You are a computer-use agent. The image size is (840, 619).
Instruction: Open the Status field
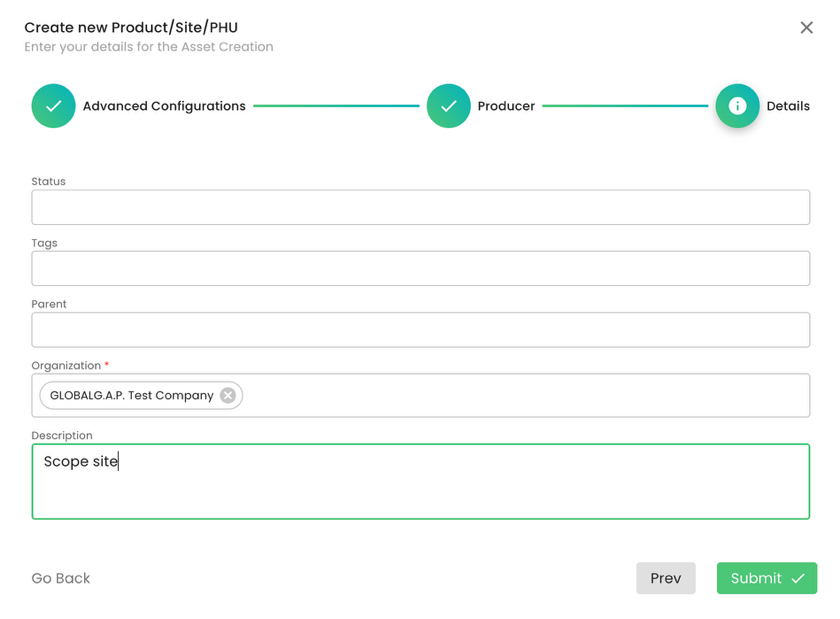pyautogui.click(x=420, y=208)
